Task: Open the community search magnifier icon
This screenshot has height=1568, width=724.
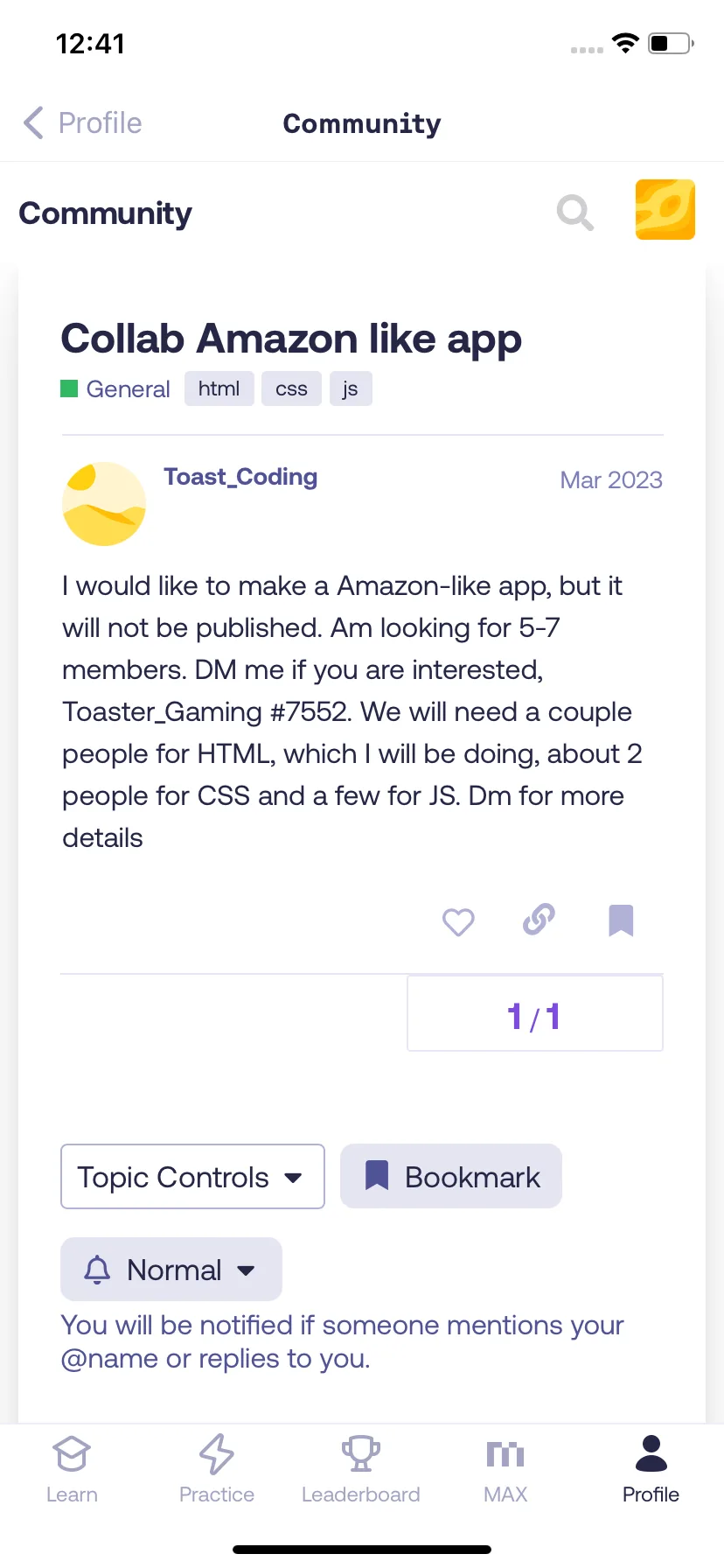Action: (575, 212)
